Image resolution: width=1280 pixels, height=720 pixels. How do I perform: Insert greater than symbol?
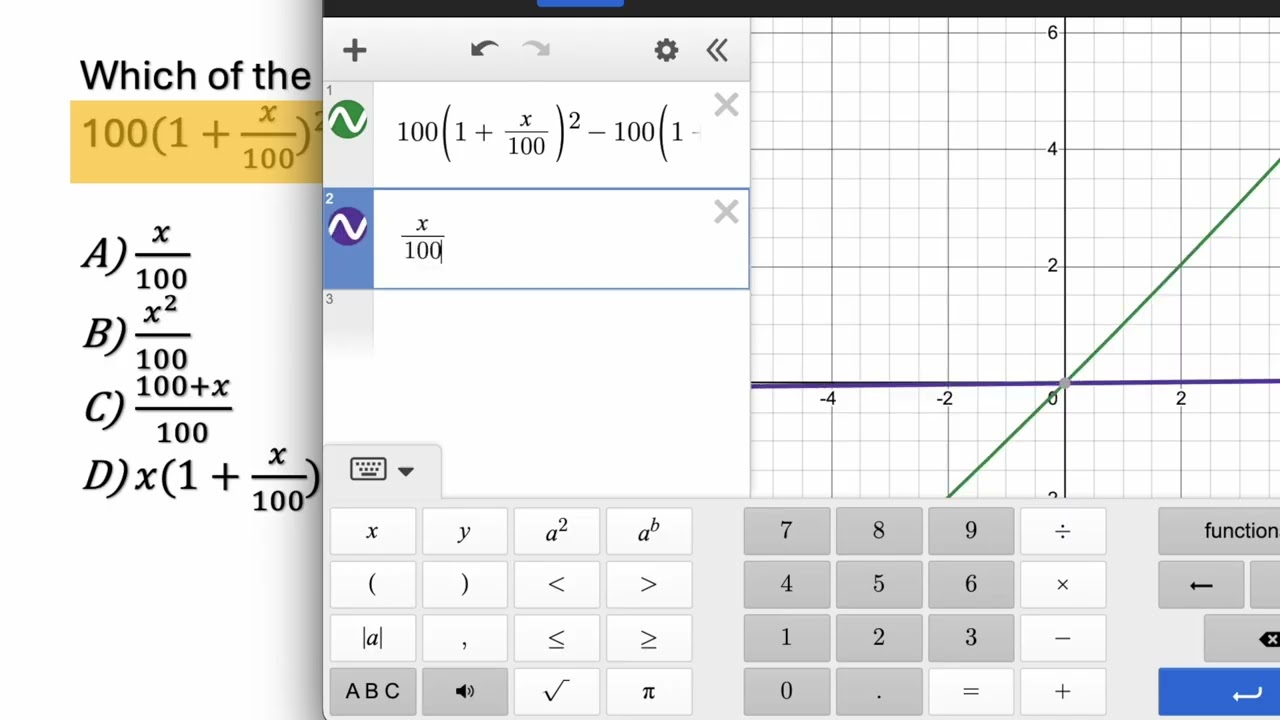point(648,585)
